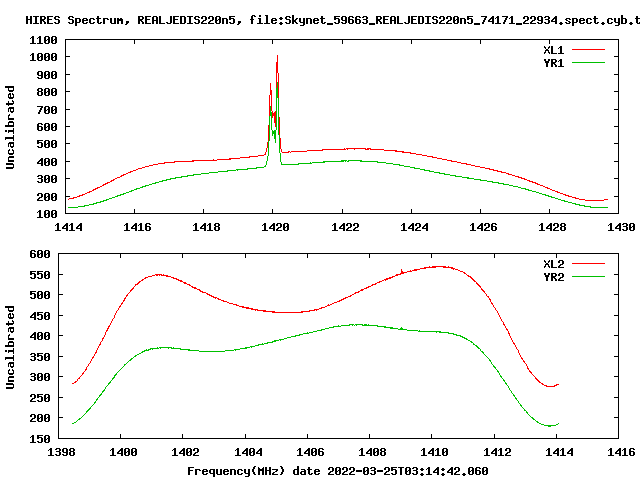Viewport: 640px width, 480px height.
Task: Click the 1428 tick label on top plot
Action: 552,227
